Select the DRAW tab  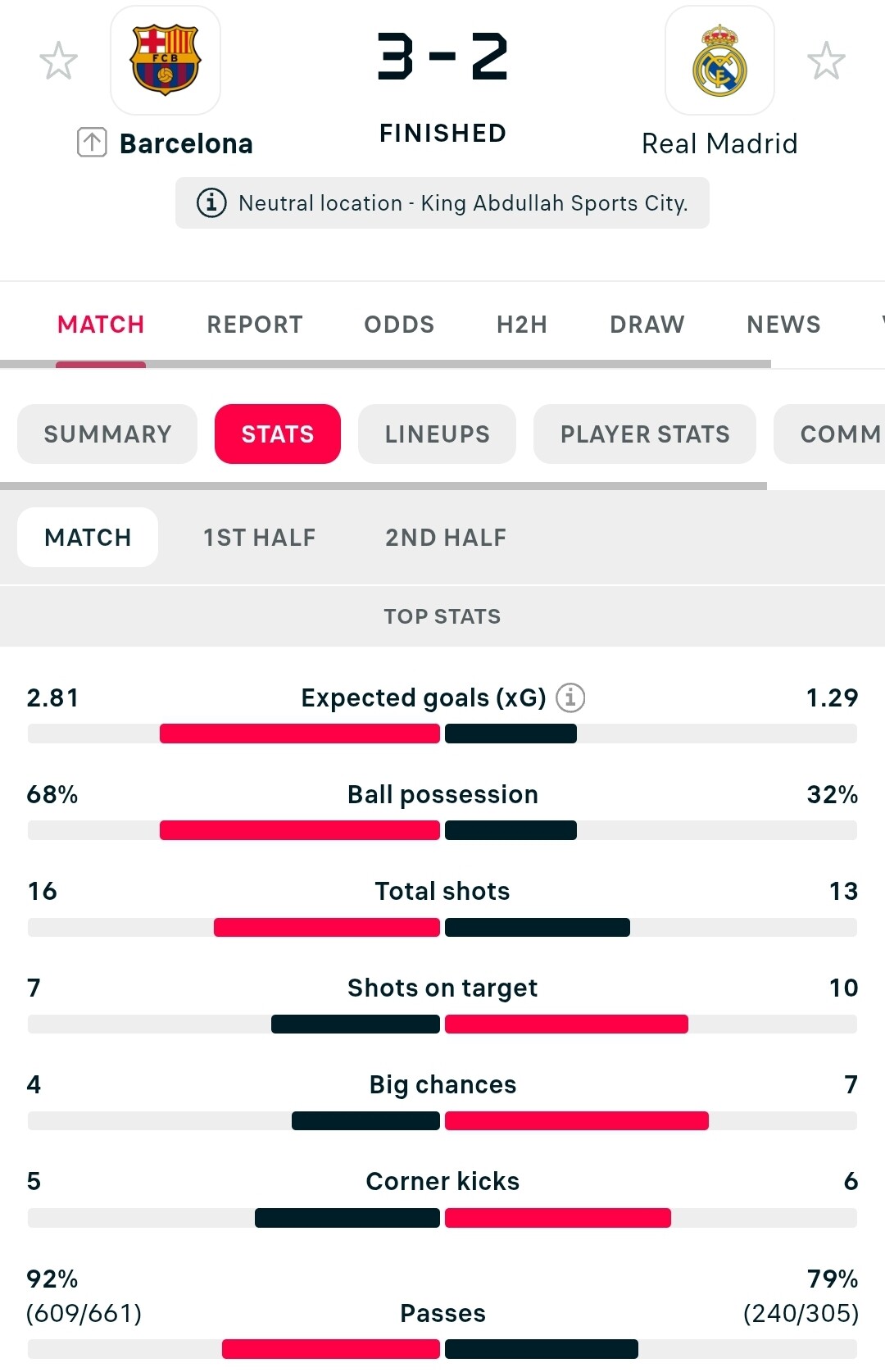coord(647,325)
